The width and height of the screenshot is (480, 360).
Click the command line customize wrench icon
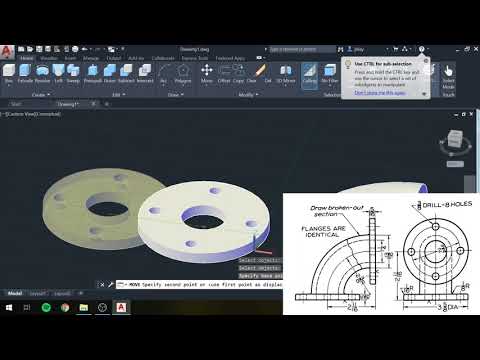(110, 284)
